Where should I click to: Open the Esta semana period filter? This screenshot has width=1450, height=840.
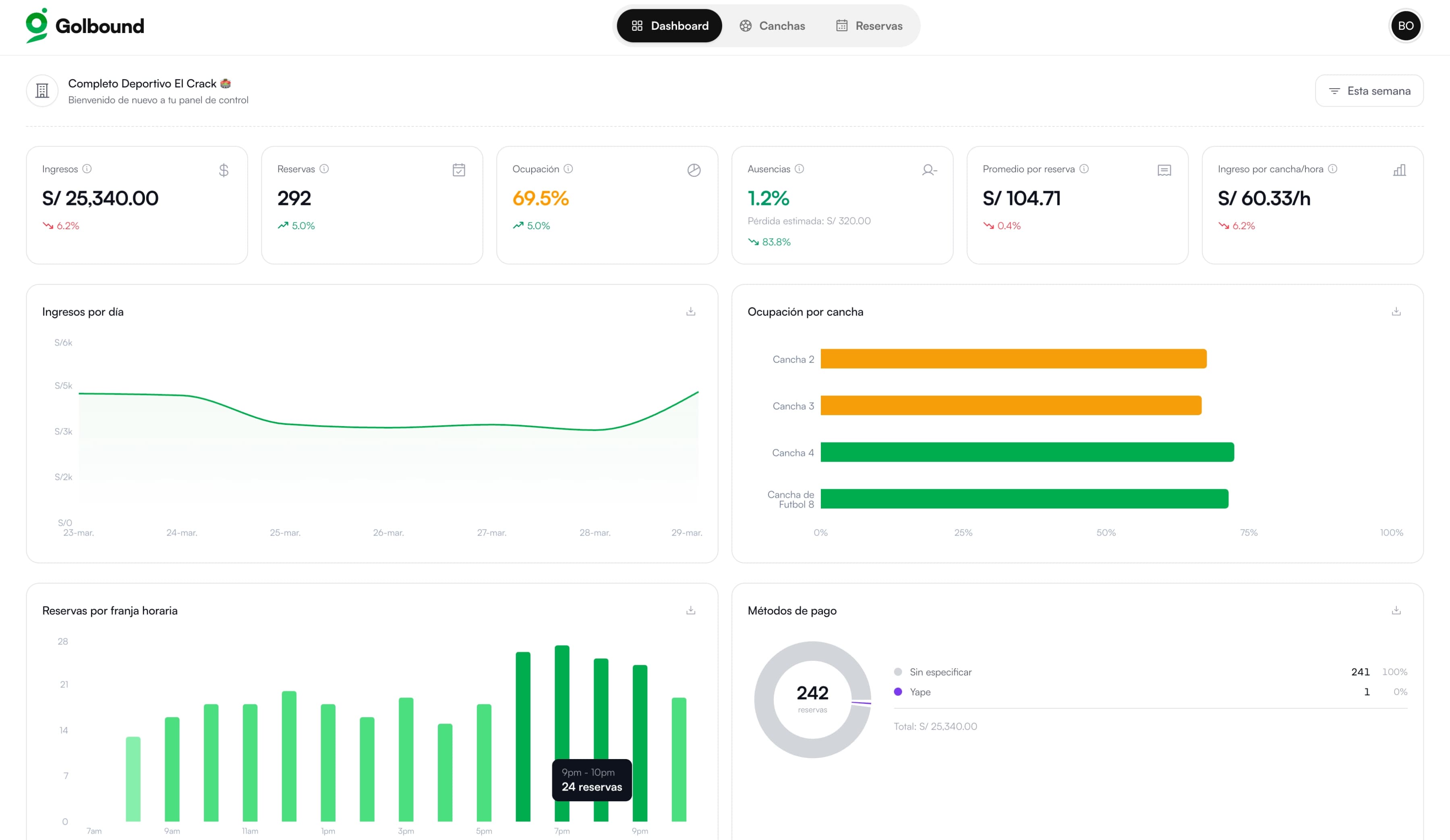click(x=1369, y=91)
